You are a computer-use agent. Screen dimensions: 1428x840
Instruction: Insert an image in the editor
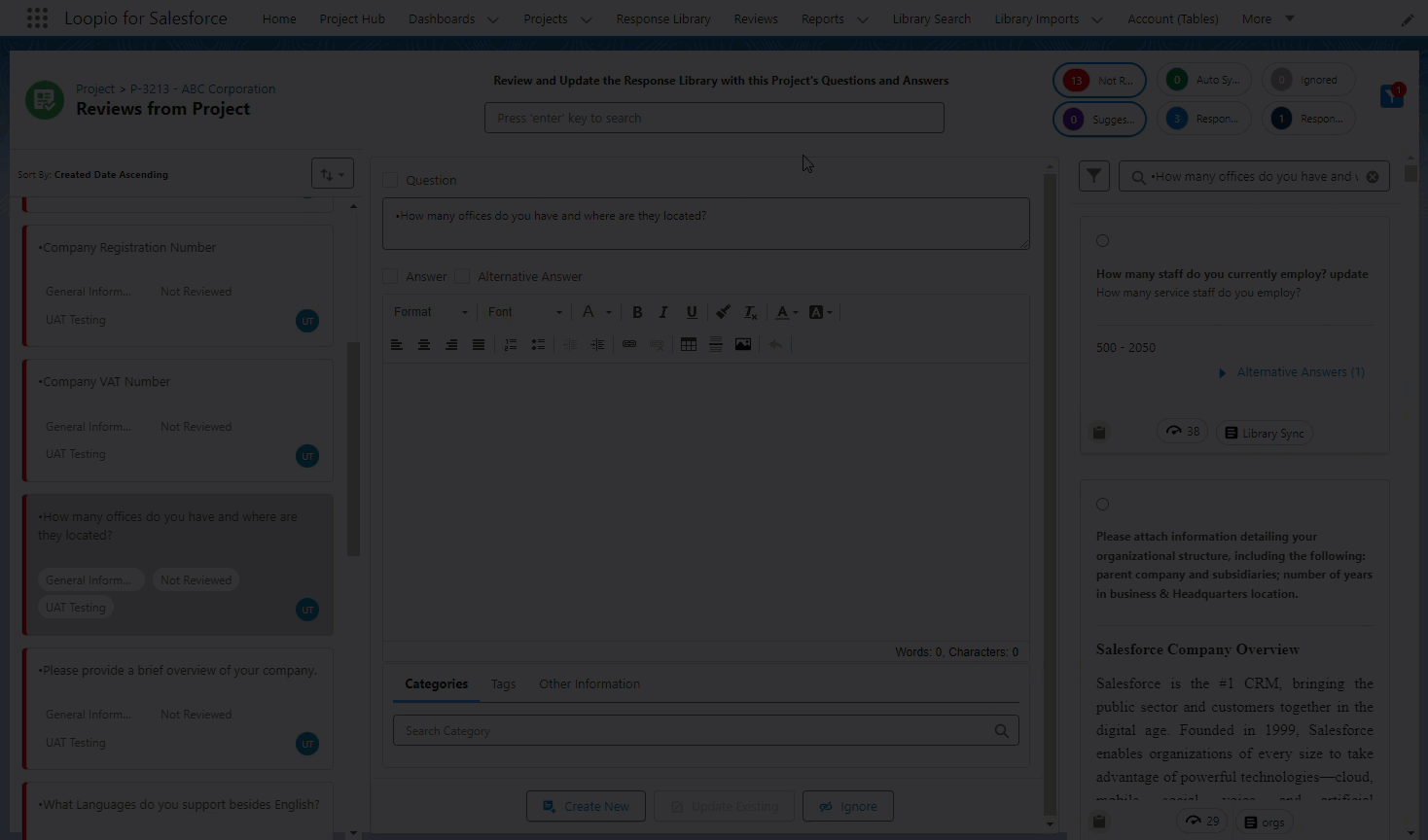pos(743,344)
